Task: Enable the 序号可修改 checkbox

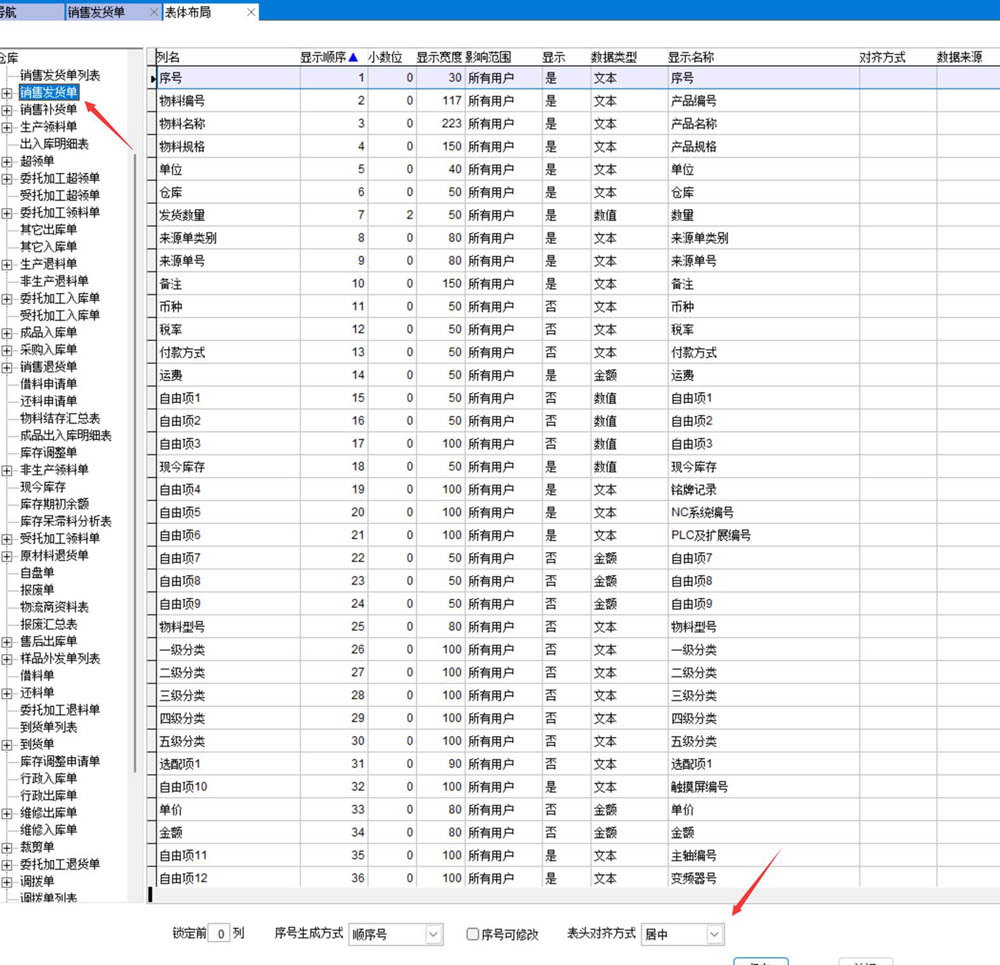Action: 473,934
